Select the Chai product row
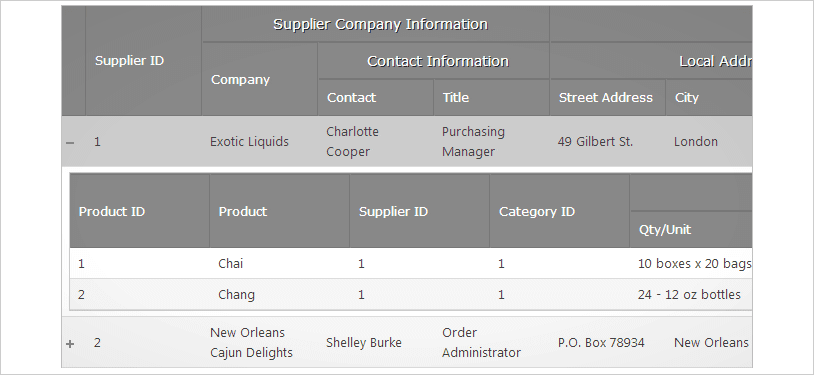Viewport: 814px width, 375px height. (411, 263)
